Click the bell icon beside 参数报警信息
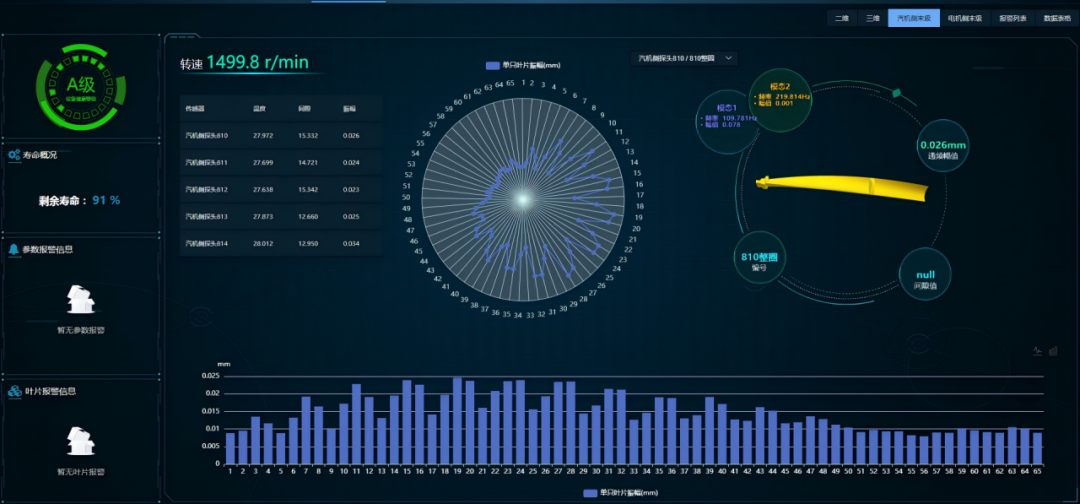The height and width of the screenshot is (504, 1080). click(14, 250)
